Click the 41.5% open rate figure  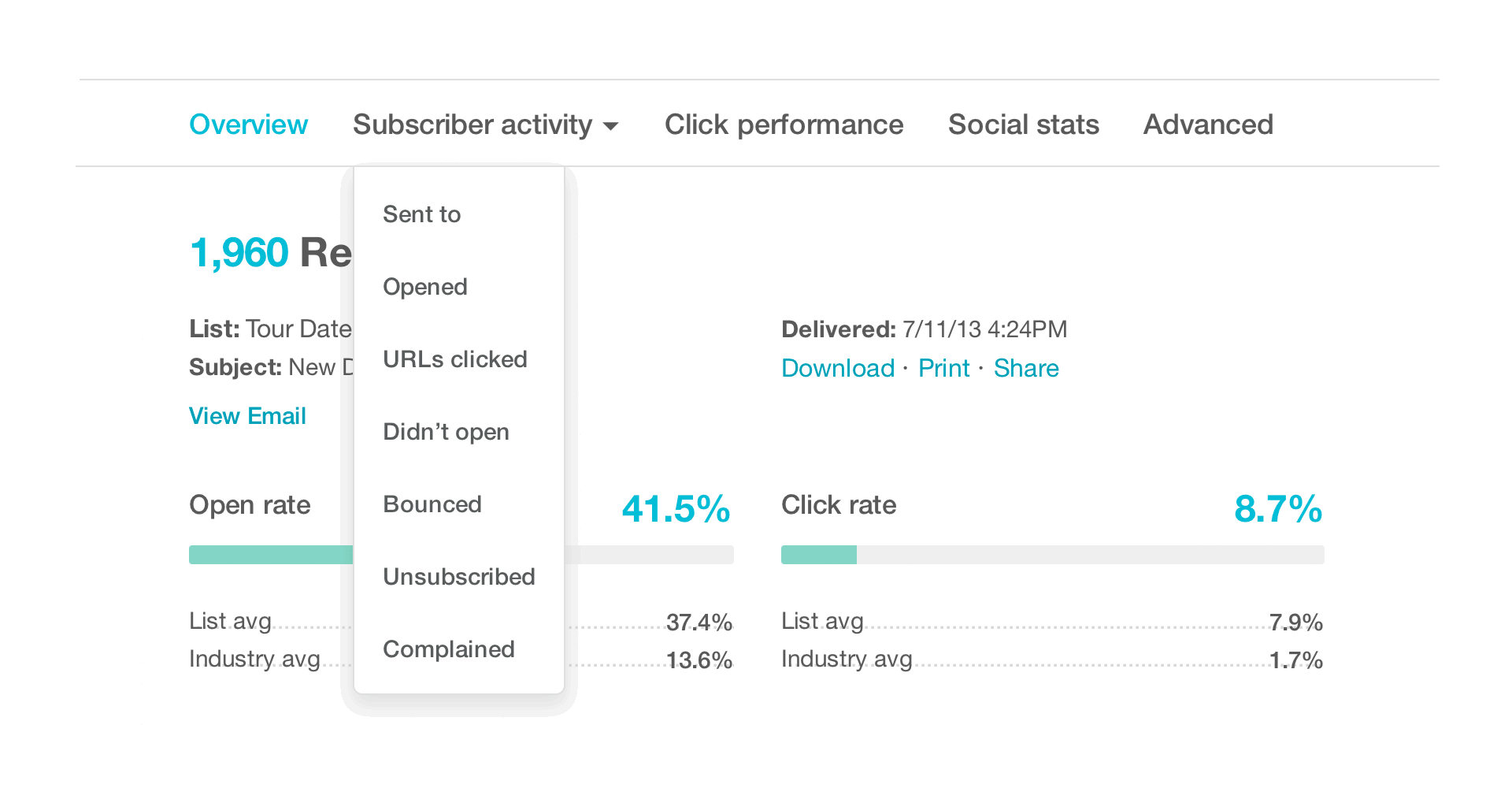(676, 509)
